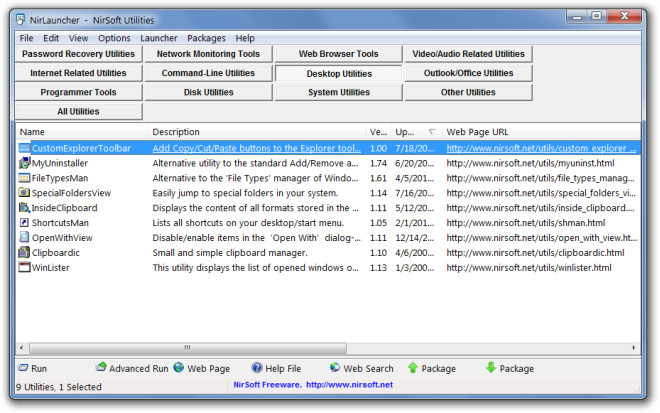The image size is (660, 413).
Task: Switch to Other Utilities tab
Action: click(x=468, y=92)
